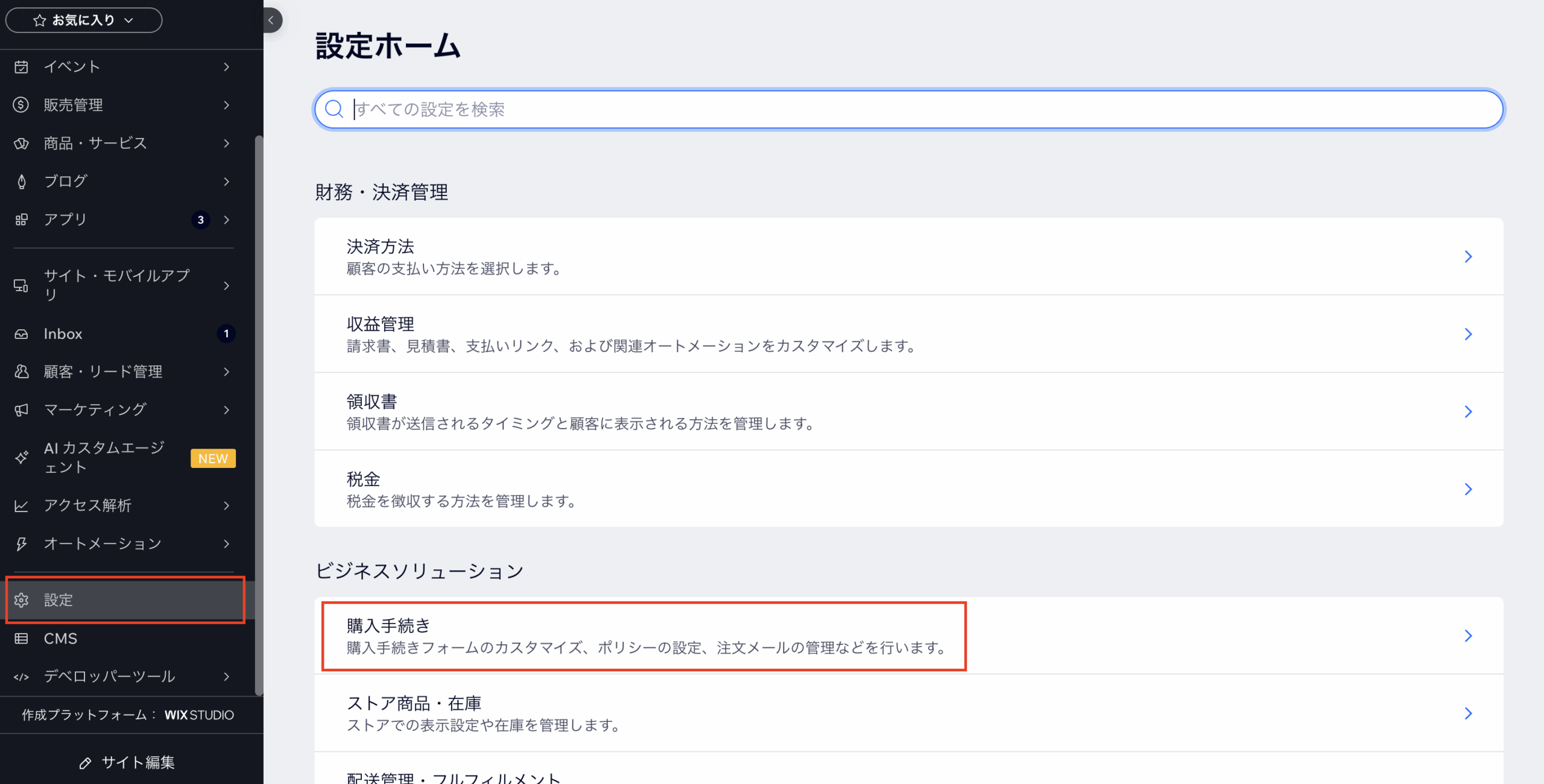The width and height of the screenshot is (1544, 784).
Task: Click サイト編集 button at bottom
Action: pyautogui.click(x=127, y=762)
